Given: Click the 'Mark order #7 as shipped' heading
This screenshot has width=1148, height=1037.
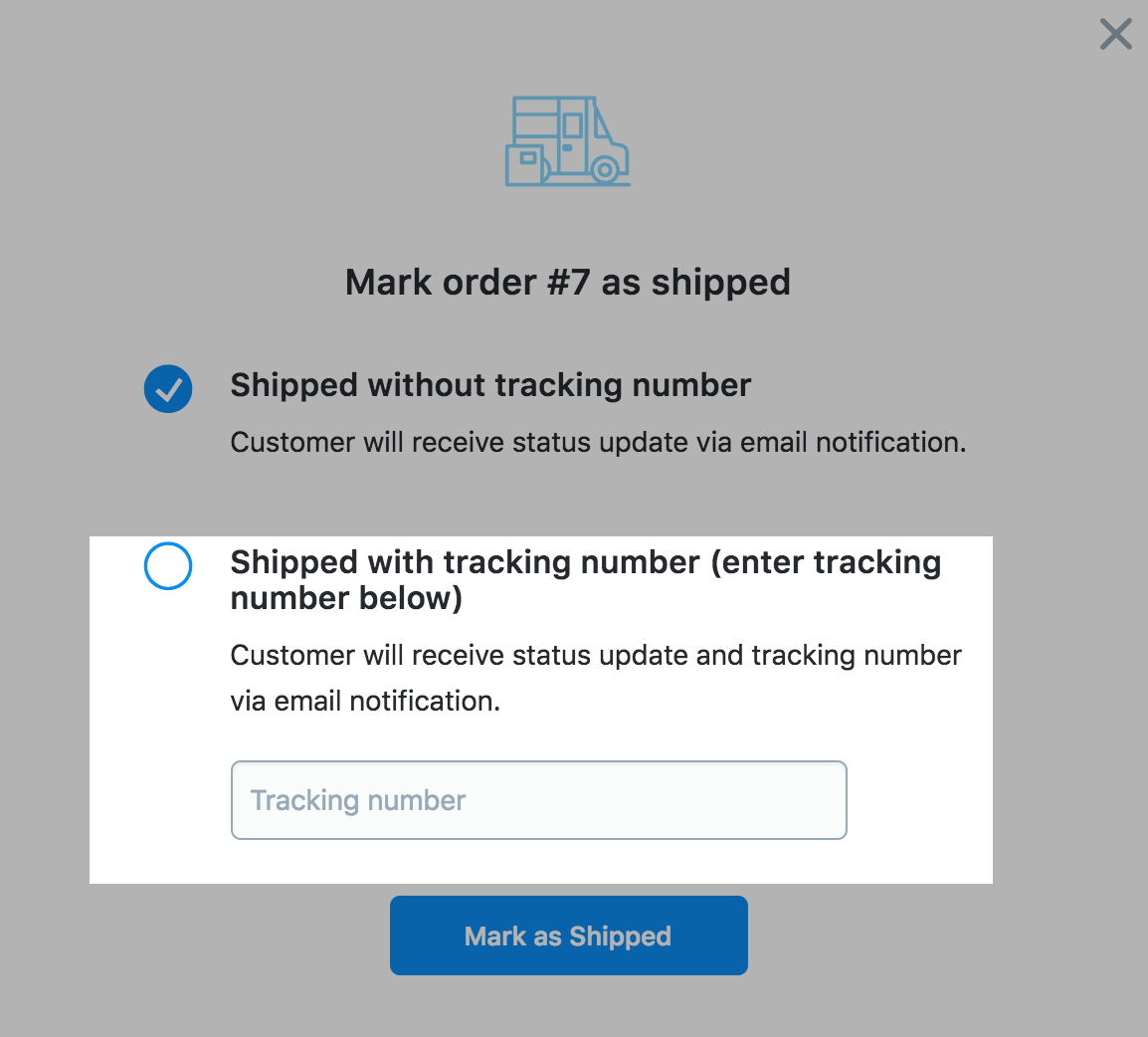Looking at the screenshot, I should pyautogui.click(x=567, y=283).
